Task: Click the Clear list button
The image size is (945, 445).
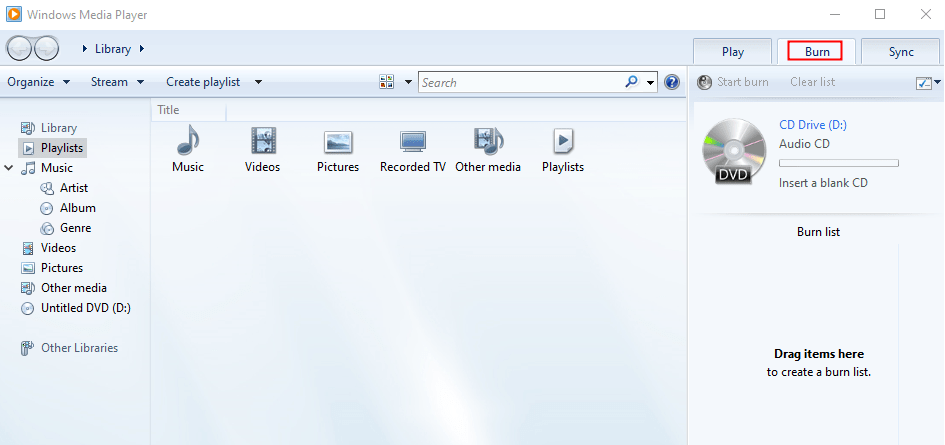Action: 812,82
